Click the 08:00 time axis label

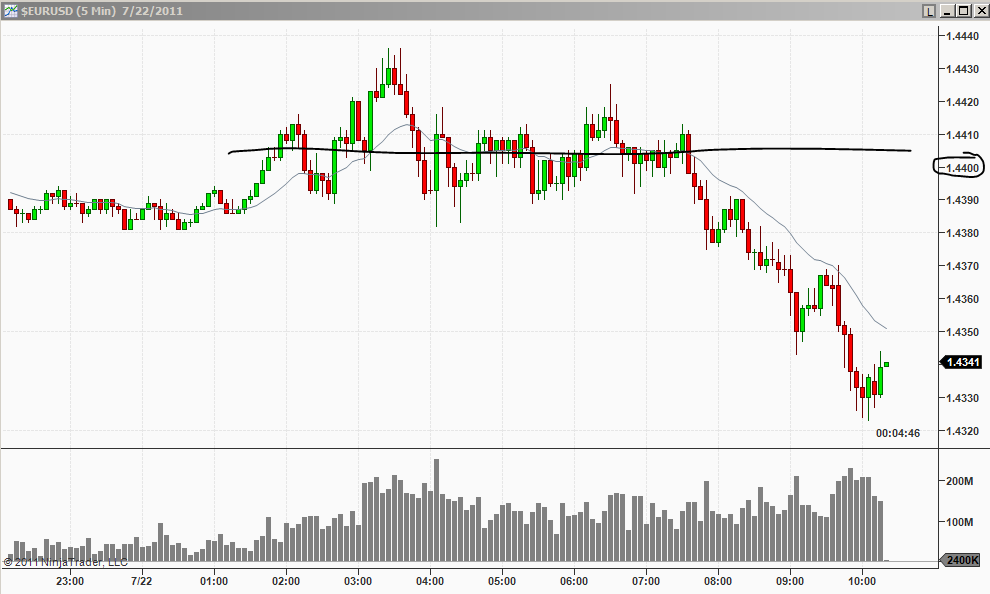718,581
